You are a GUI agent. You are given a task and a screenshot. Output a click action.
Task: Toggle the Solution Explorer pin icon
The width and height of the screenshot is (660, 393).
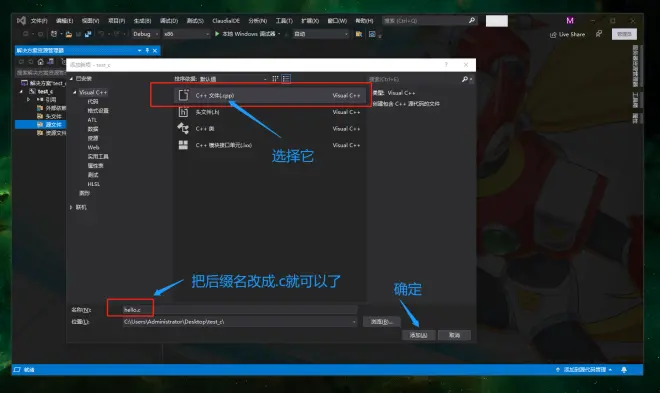point(147,50)
